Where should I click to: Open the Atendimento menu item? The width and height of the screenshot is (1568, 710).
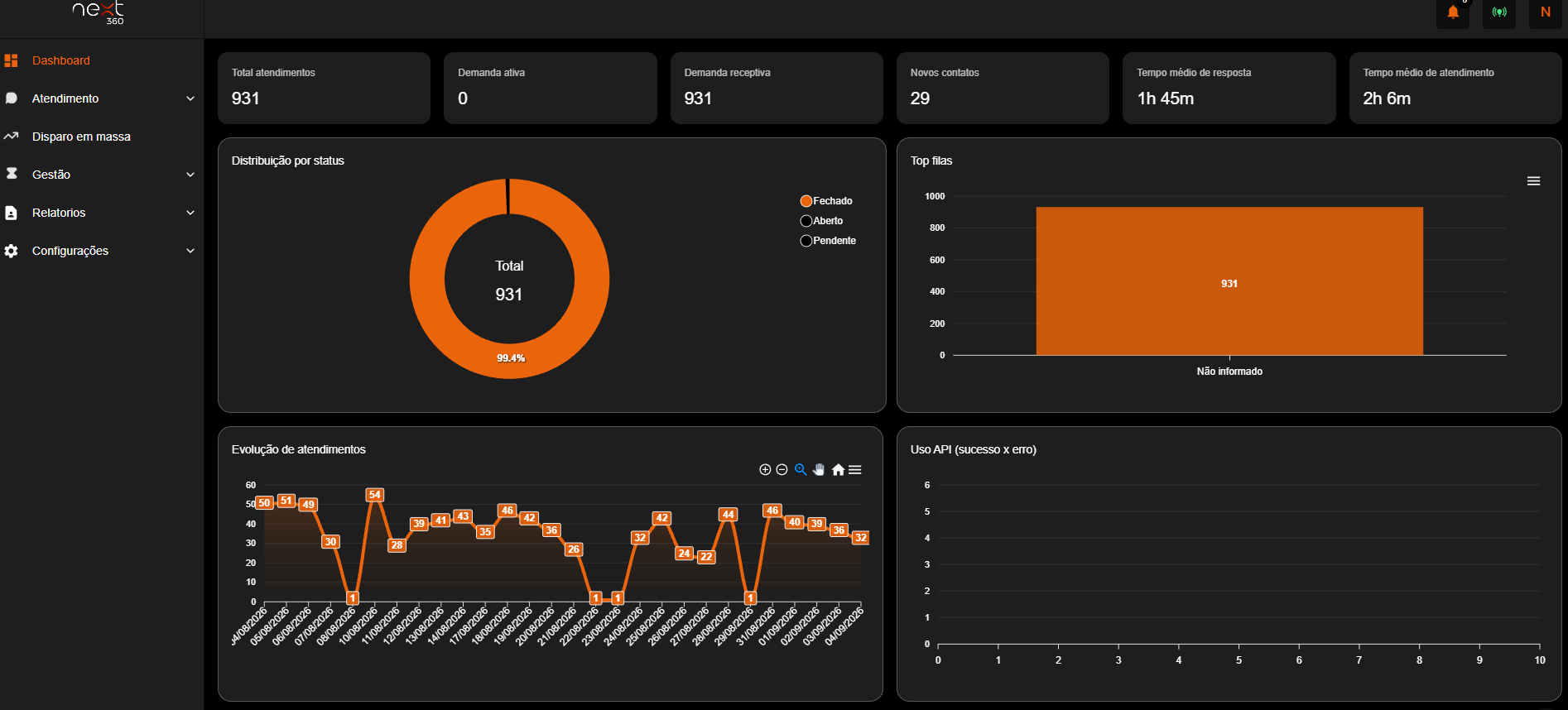(x=102, y=98)
